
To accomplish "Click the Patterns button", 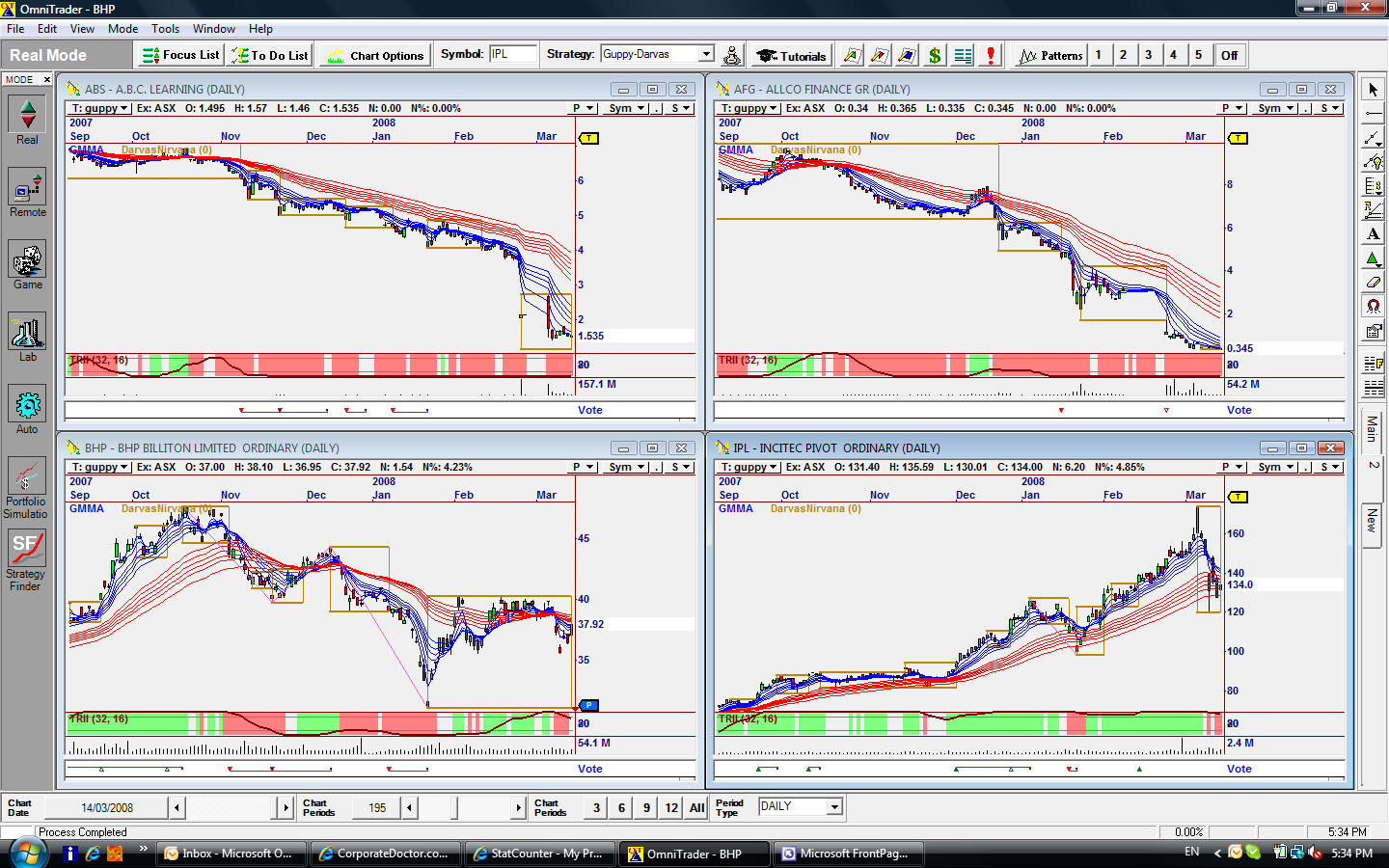I will (1051, 55).
